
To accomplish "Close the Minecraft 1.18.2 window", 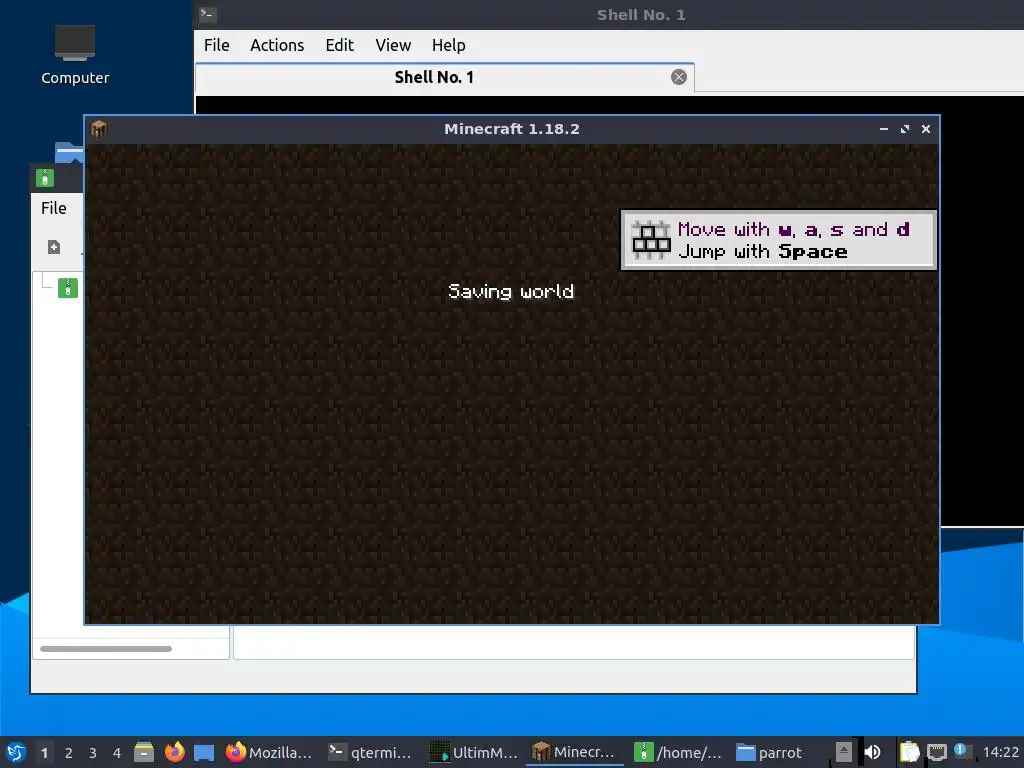I will pos(925,129).
